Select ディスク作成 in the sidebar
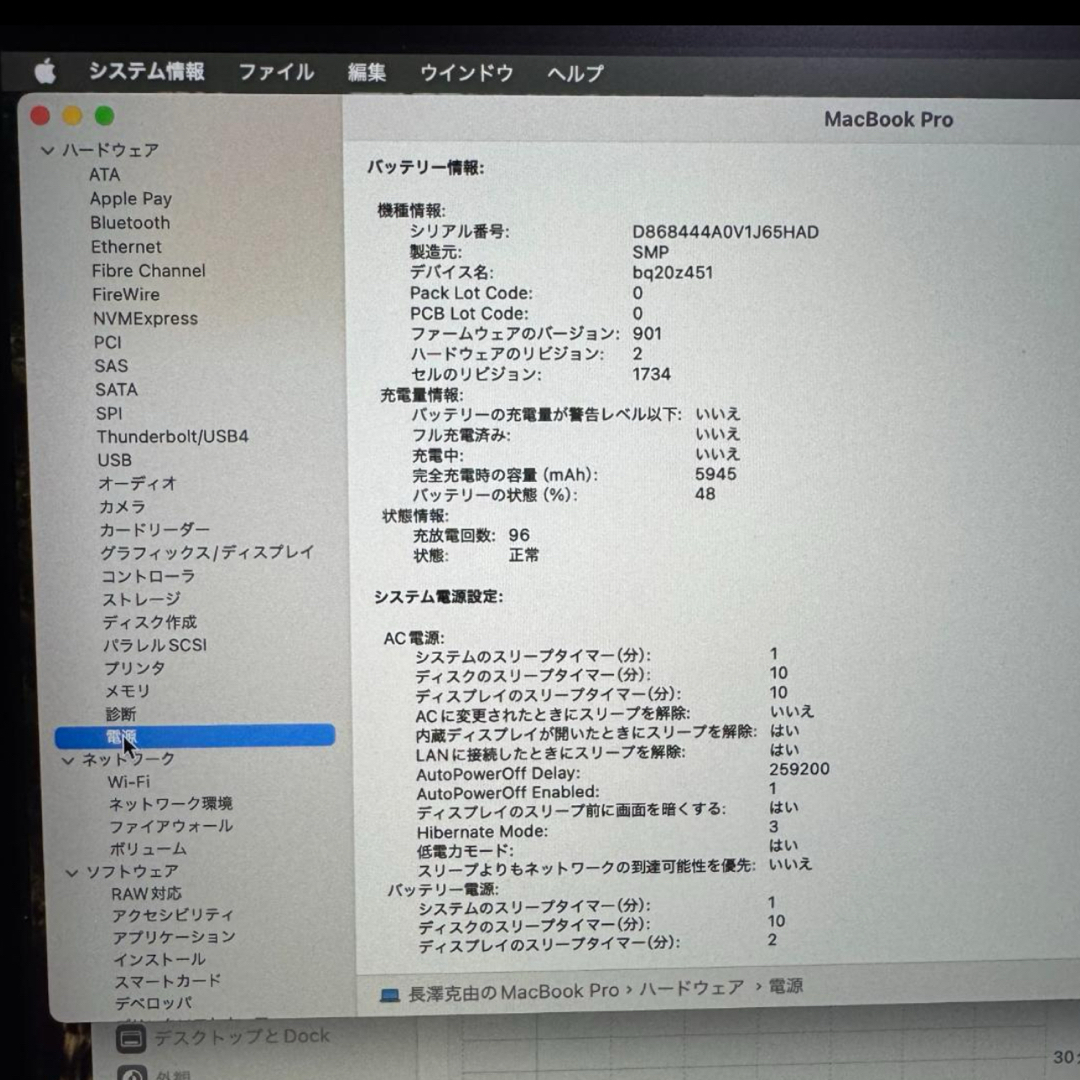This screenshot has height=1080, width=1080. click(149, 622)
